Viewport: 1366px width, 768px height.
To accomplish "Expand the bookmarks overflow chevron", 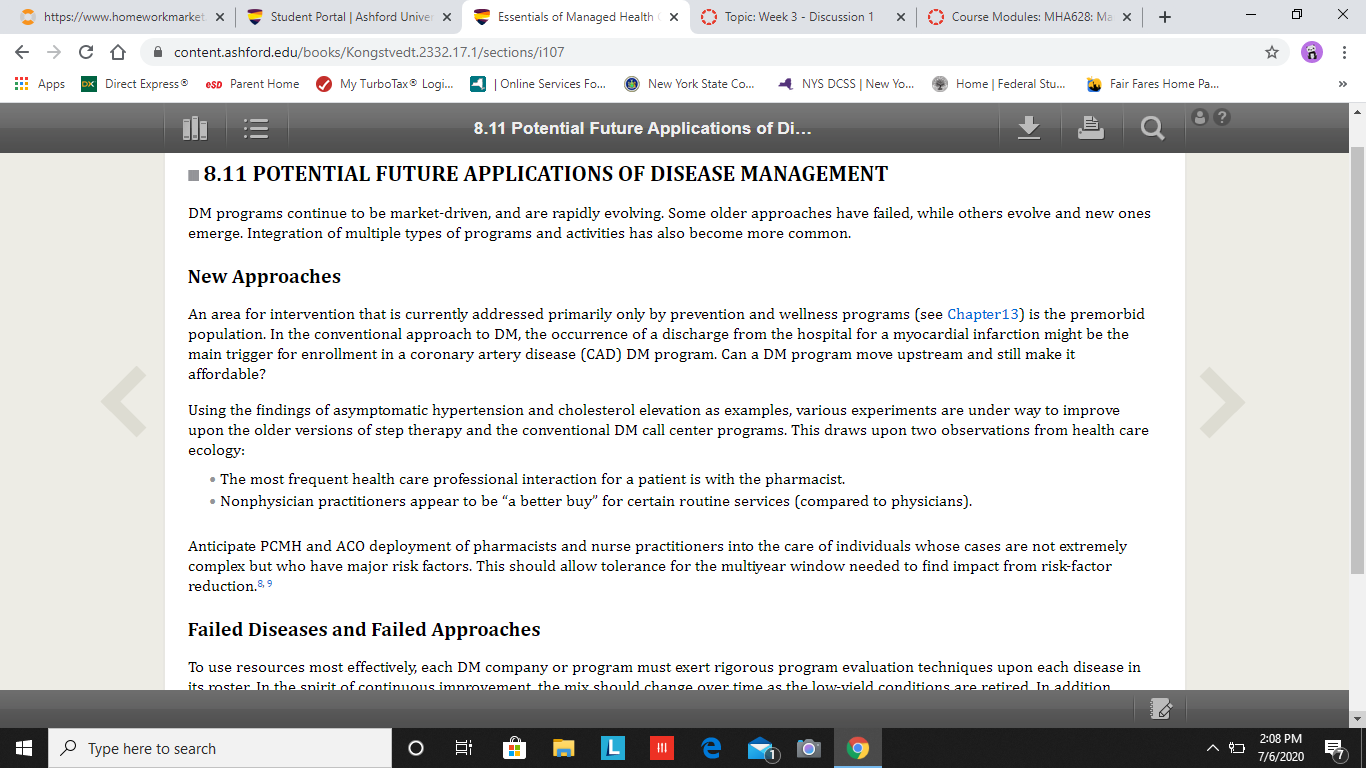I will click(1342, 84).
